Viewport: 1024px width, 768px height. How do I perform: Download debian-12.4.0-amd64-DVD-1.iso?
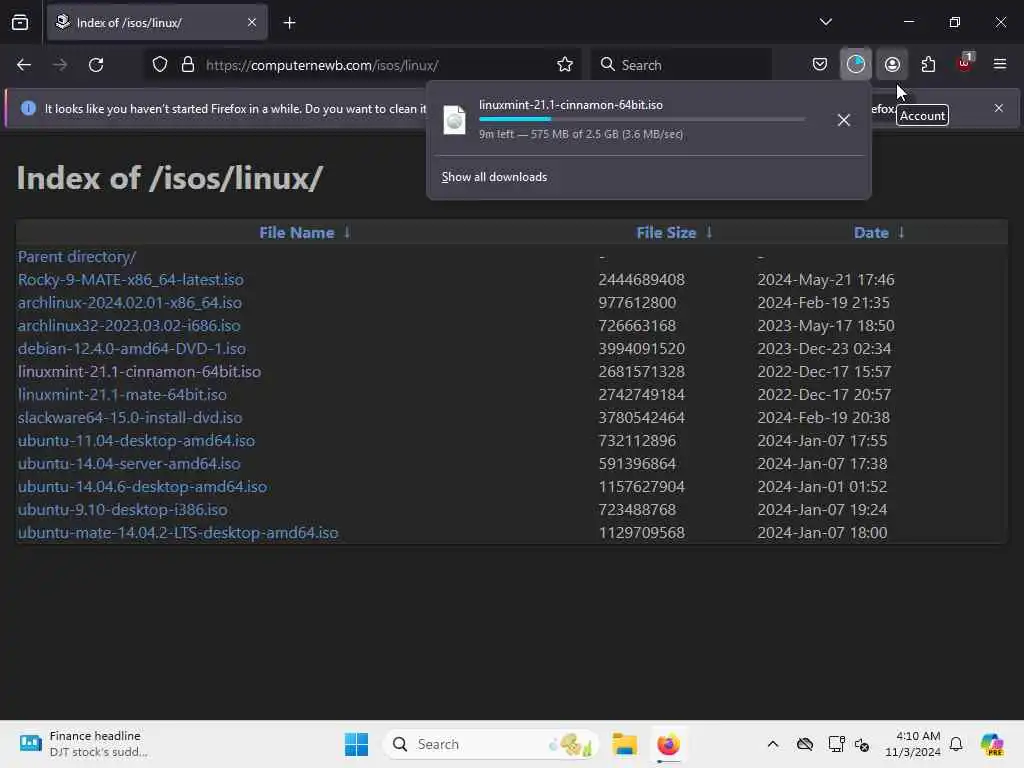(132, 349)
